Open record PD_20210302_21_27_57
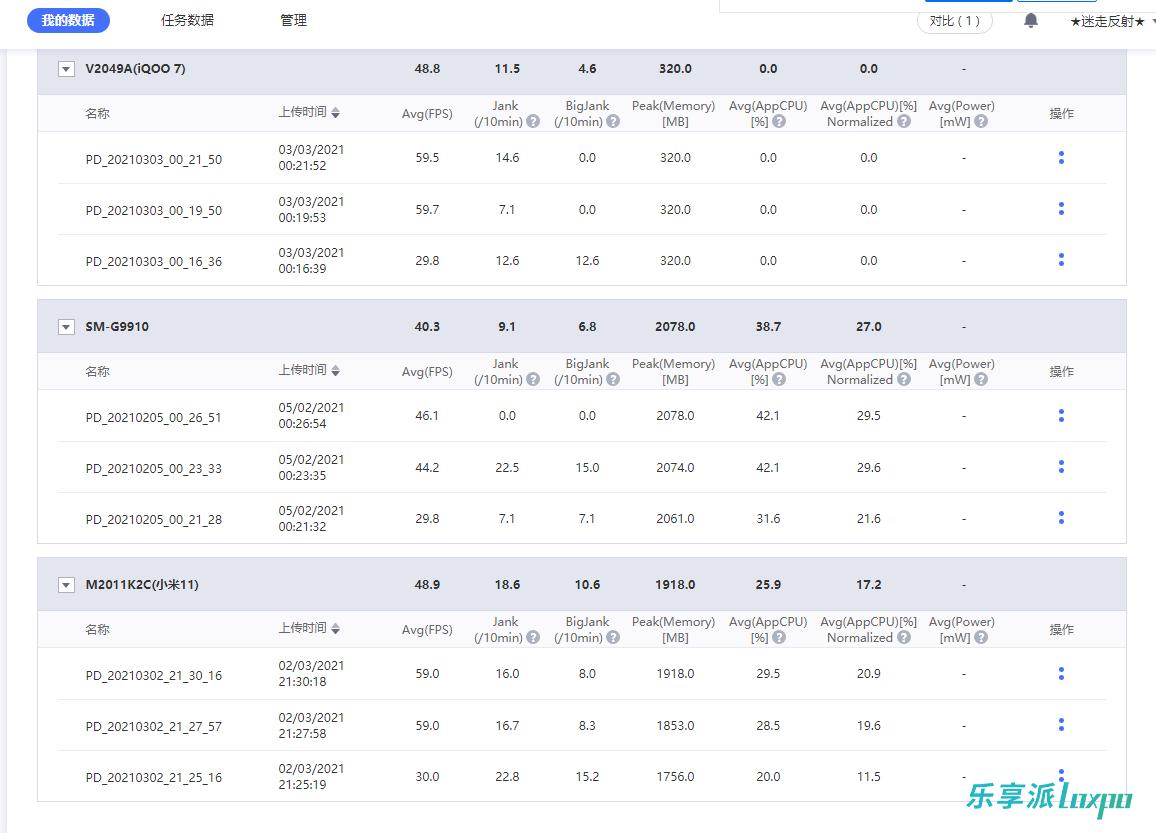Viewport: 1156px width, 833px height. tap(153, 727)
